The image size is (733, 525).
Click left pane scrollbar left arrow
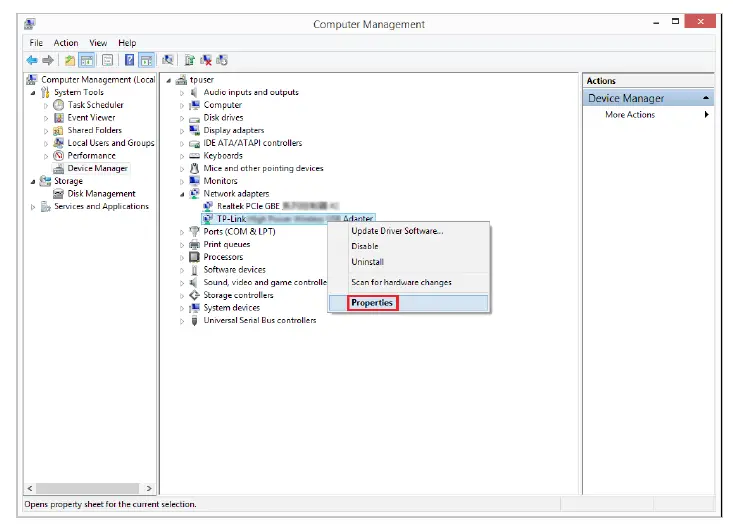(x=30, y=488)
